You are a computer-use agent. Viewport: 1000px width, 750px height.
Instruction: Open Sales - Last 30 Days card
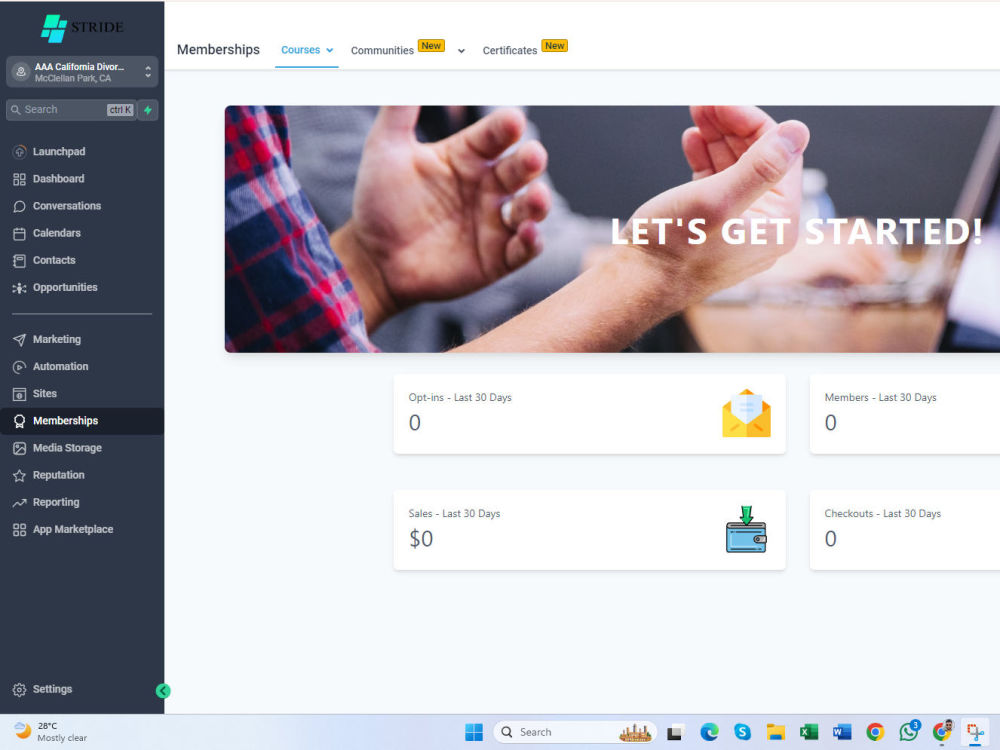pyautogui.click(x=589, y=530)
